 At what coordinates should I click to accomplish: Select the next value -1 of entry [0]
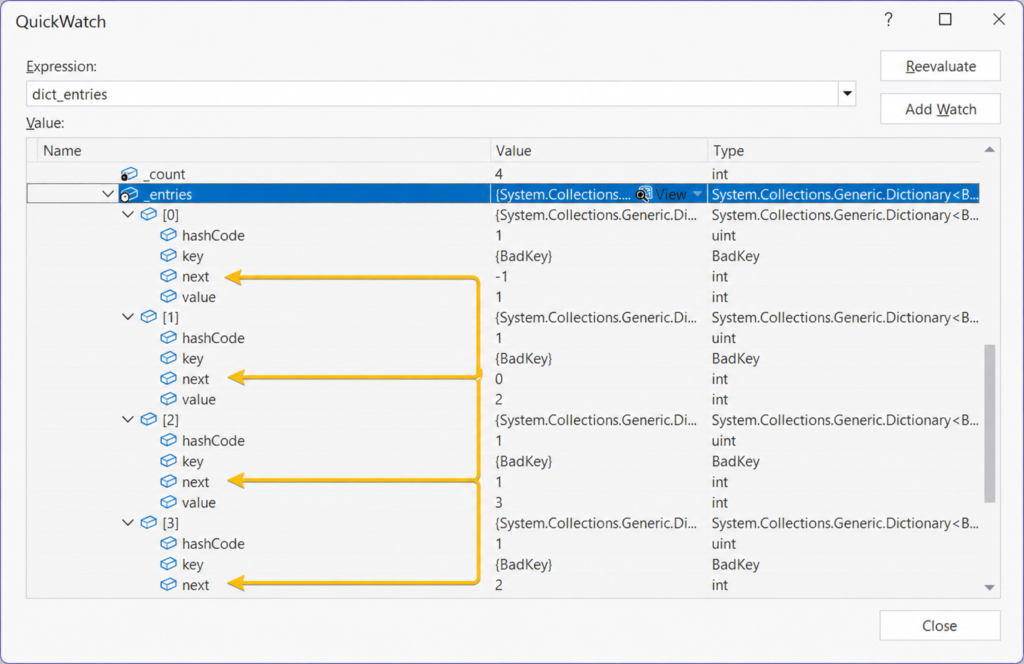pyautogui.click(x=502, y=276)
